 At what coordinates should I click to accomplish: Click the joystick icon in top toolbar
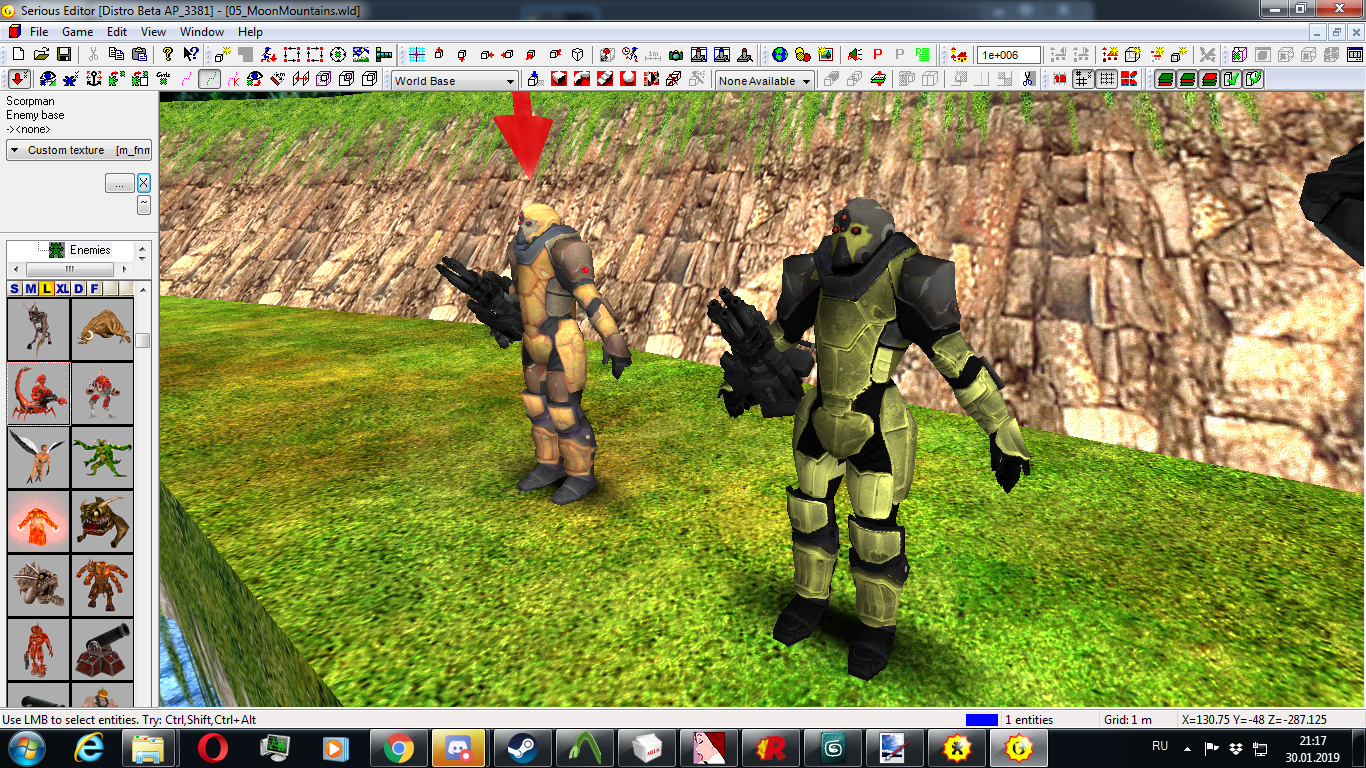click(x=744, y=54)
